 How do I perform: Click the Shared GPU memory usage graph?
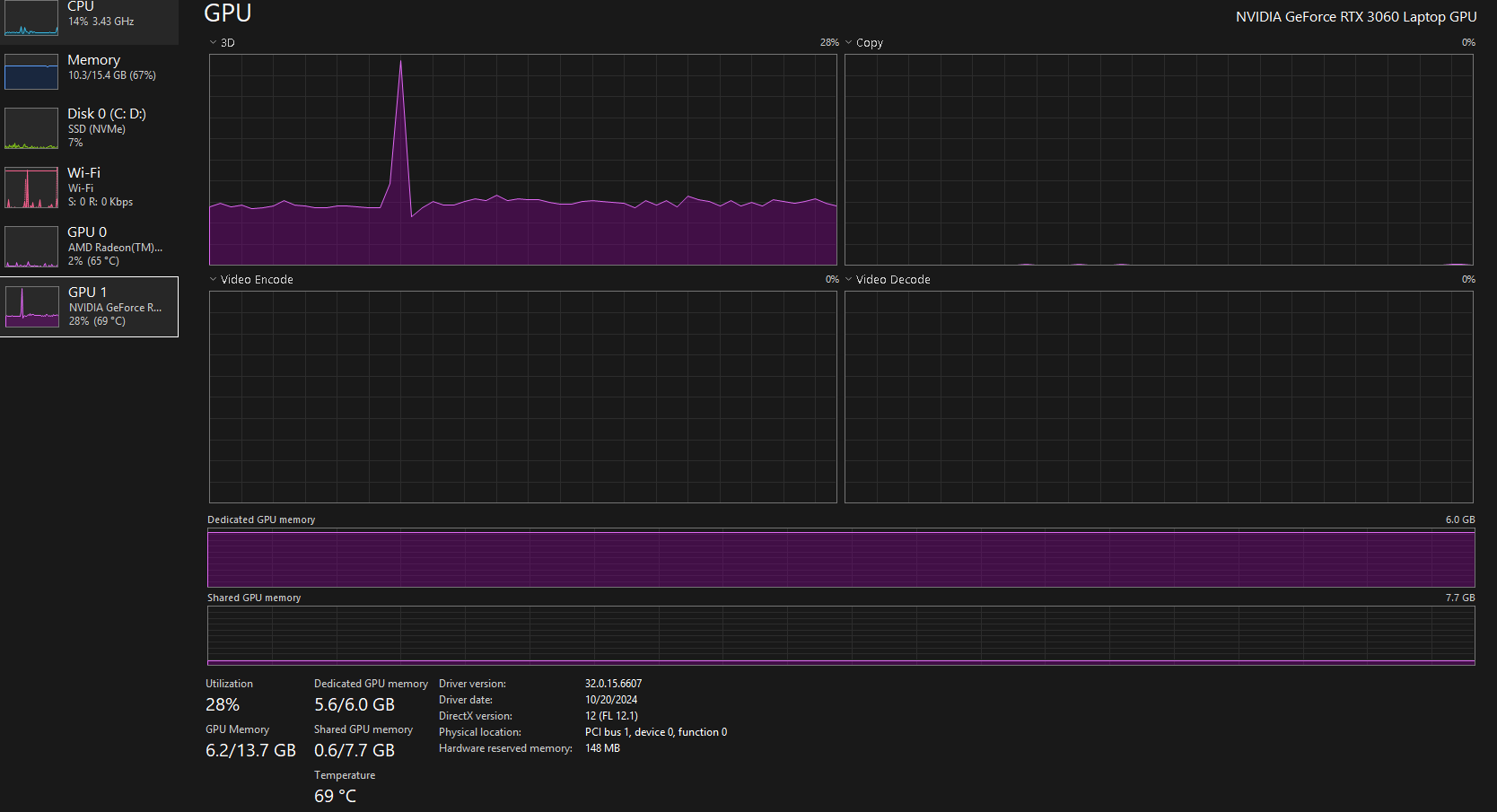click(841, 635)
